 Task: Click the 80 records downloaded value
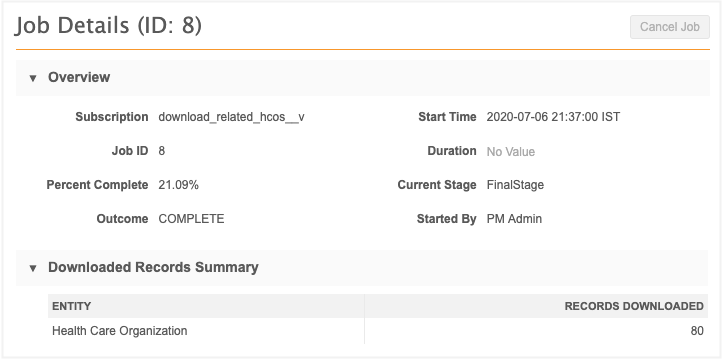click(697, 331)
